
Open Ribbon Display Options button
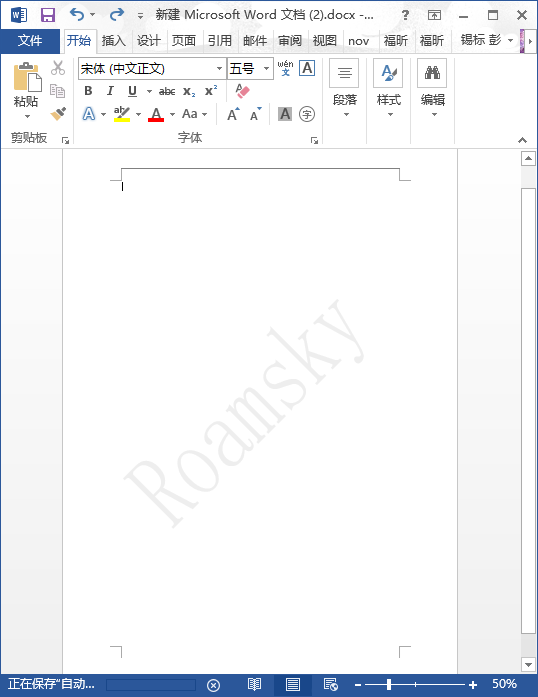point(434,15)
